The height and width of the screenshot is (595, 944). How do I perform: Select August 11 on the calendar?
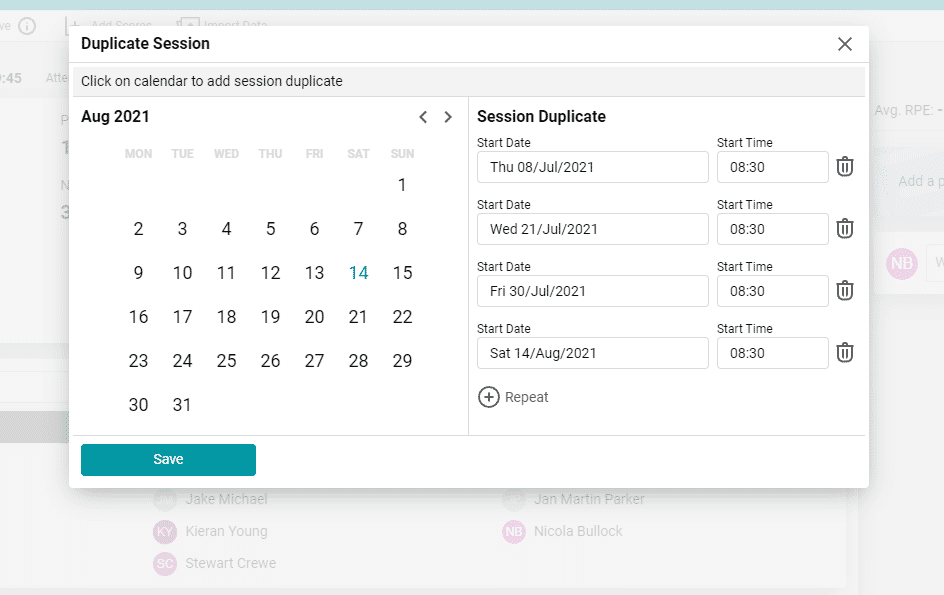point(226,273)
